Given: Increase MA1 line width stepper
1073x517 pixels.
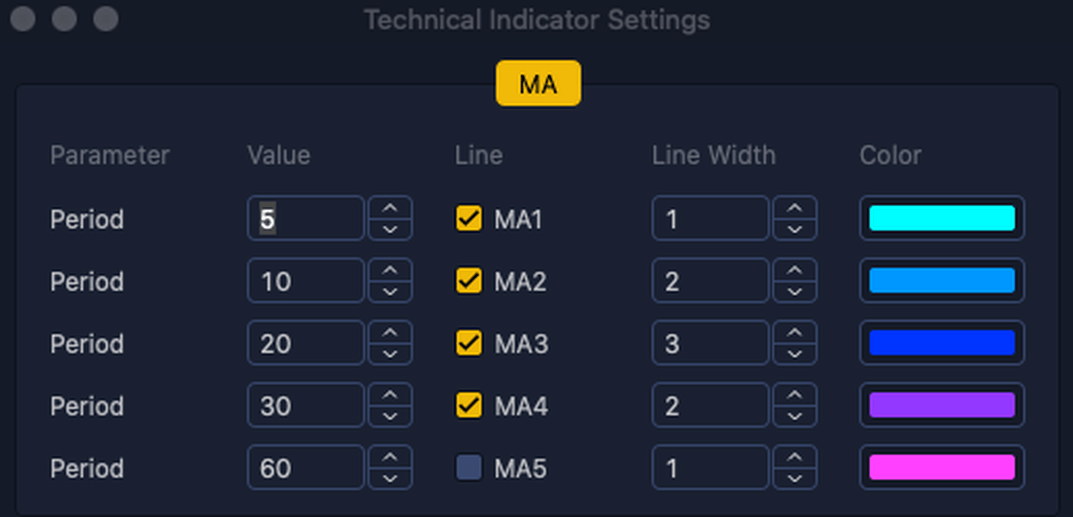Looking at the screenshot, I should coord(794,208).
